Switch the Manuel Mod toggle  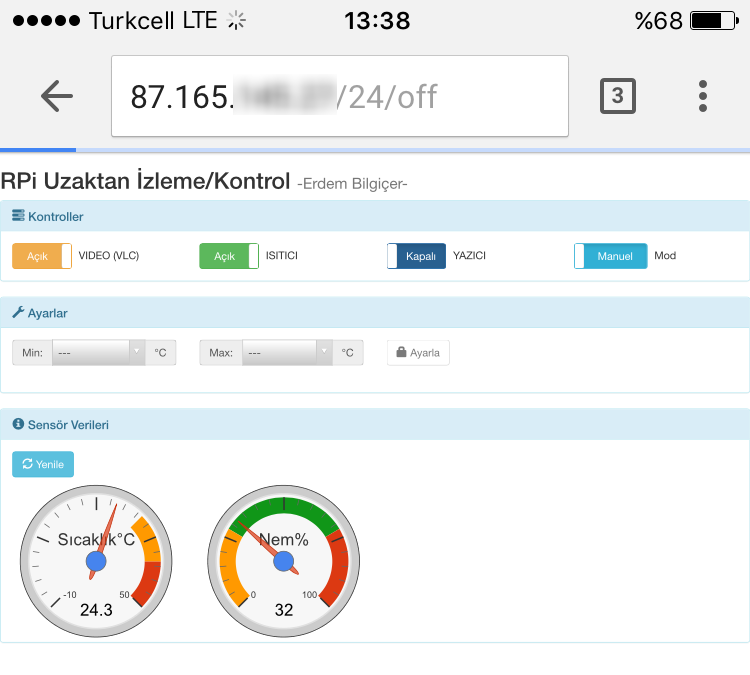[610, 256]
